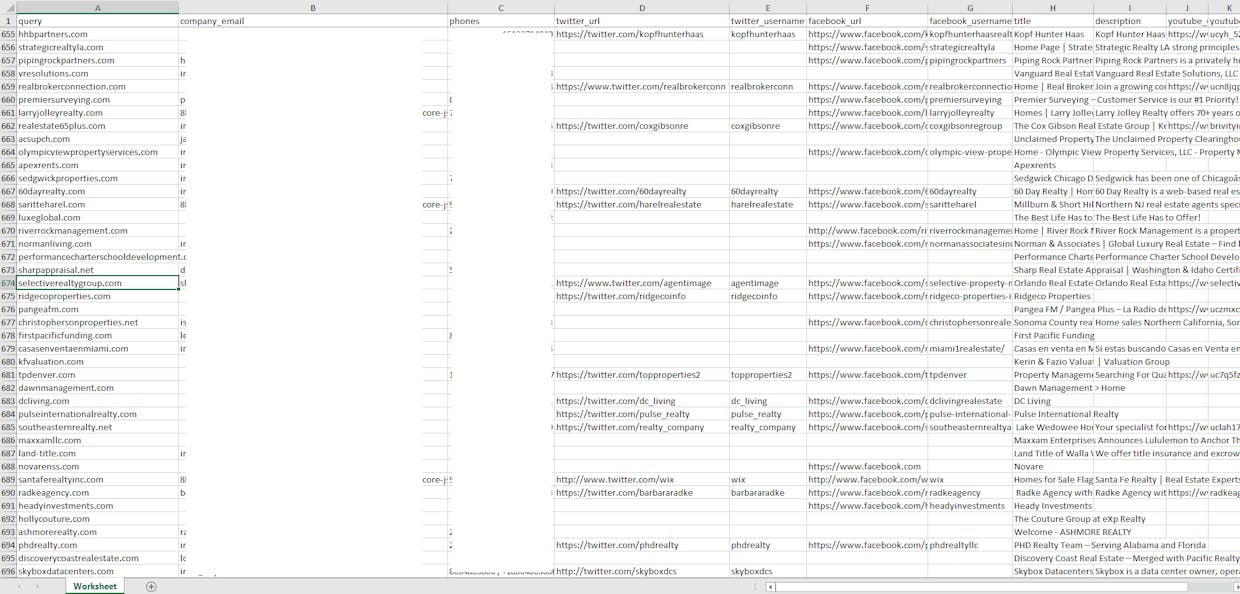Select cell 'pipingrockpartners.com'
This screenshot has width=1240, height=594.
pos(97,60)
